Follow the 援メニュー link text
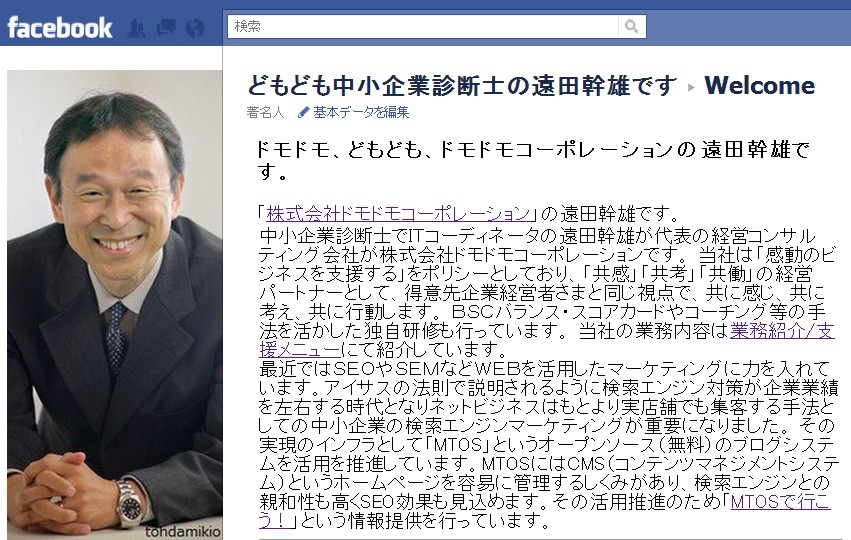851x540 pixels. (x=300, y=349)
